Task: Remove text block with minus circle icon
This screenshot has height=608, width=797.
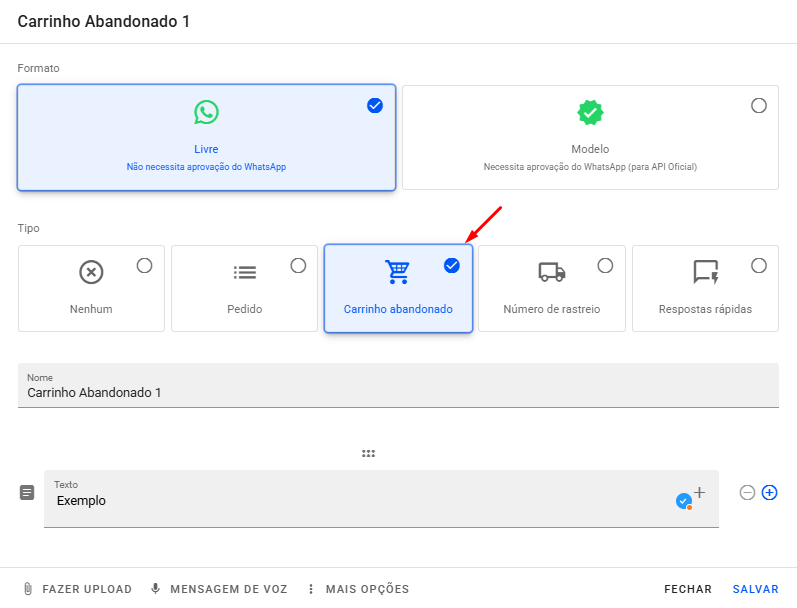Action: (747, 492)
